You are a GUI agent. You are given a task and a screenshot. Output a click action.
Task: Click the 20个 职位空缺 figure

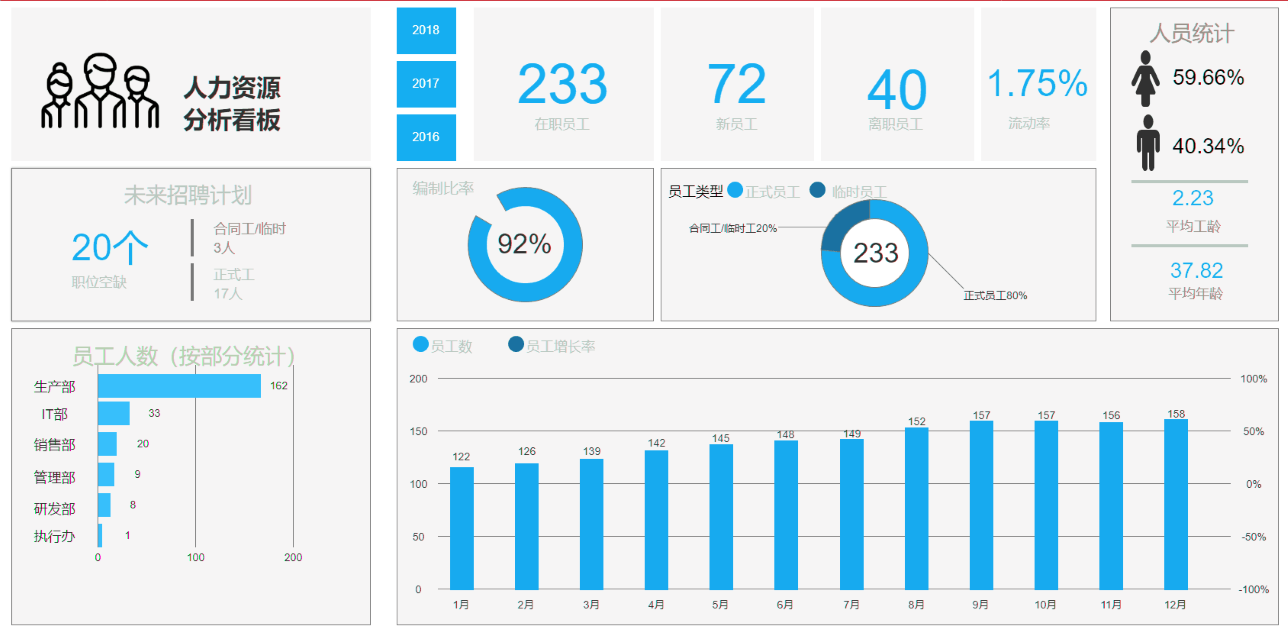point(110,247)
